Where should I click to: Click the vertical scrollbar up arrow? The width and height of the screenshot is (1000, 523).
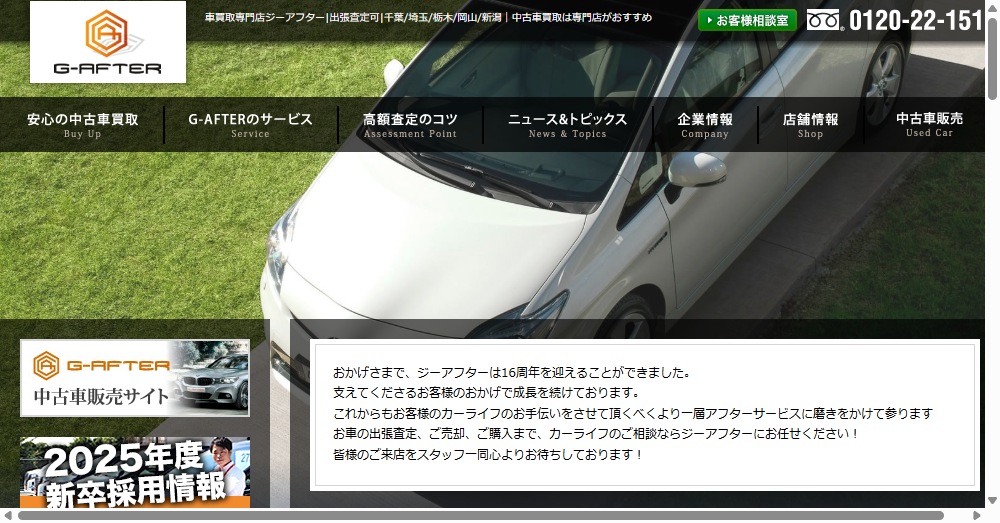(992, 7)
